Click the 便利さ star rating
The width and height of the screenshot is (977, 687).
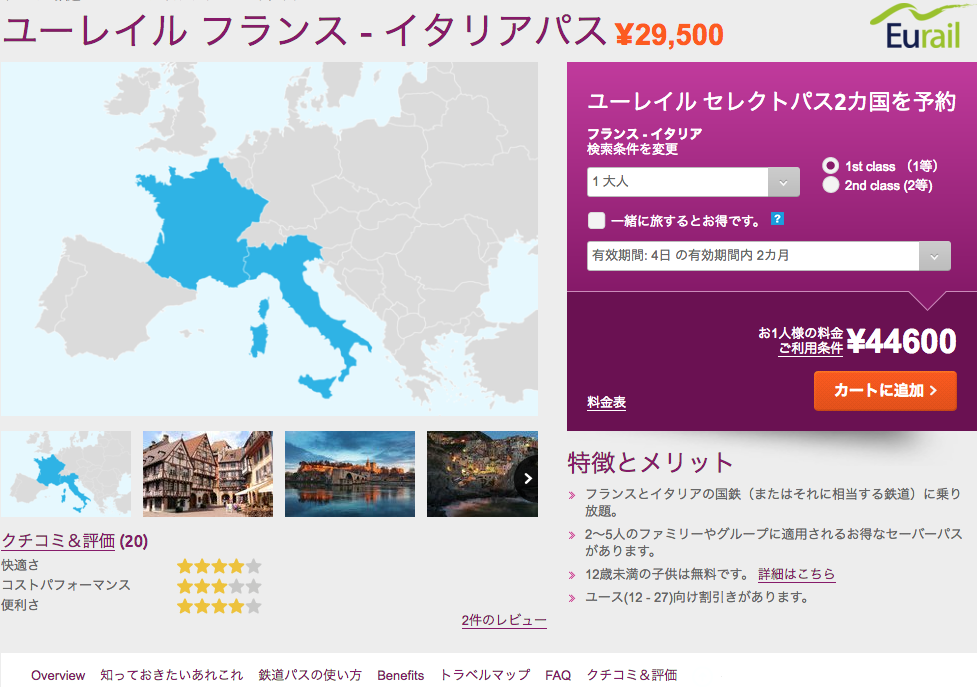tap(219, 605)
